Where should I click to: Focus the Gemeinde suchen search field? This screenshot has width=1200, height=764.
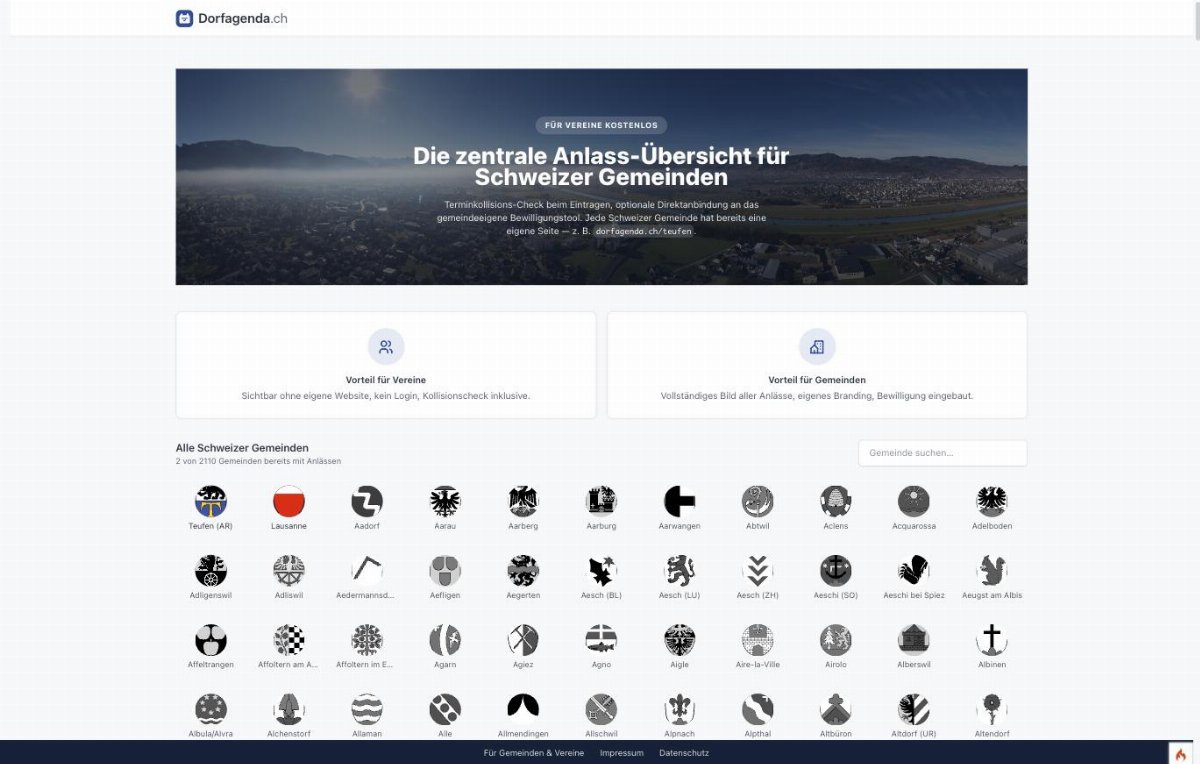(942, 453)
